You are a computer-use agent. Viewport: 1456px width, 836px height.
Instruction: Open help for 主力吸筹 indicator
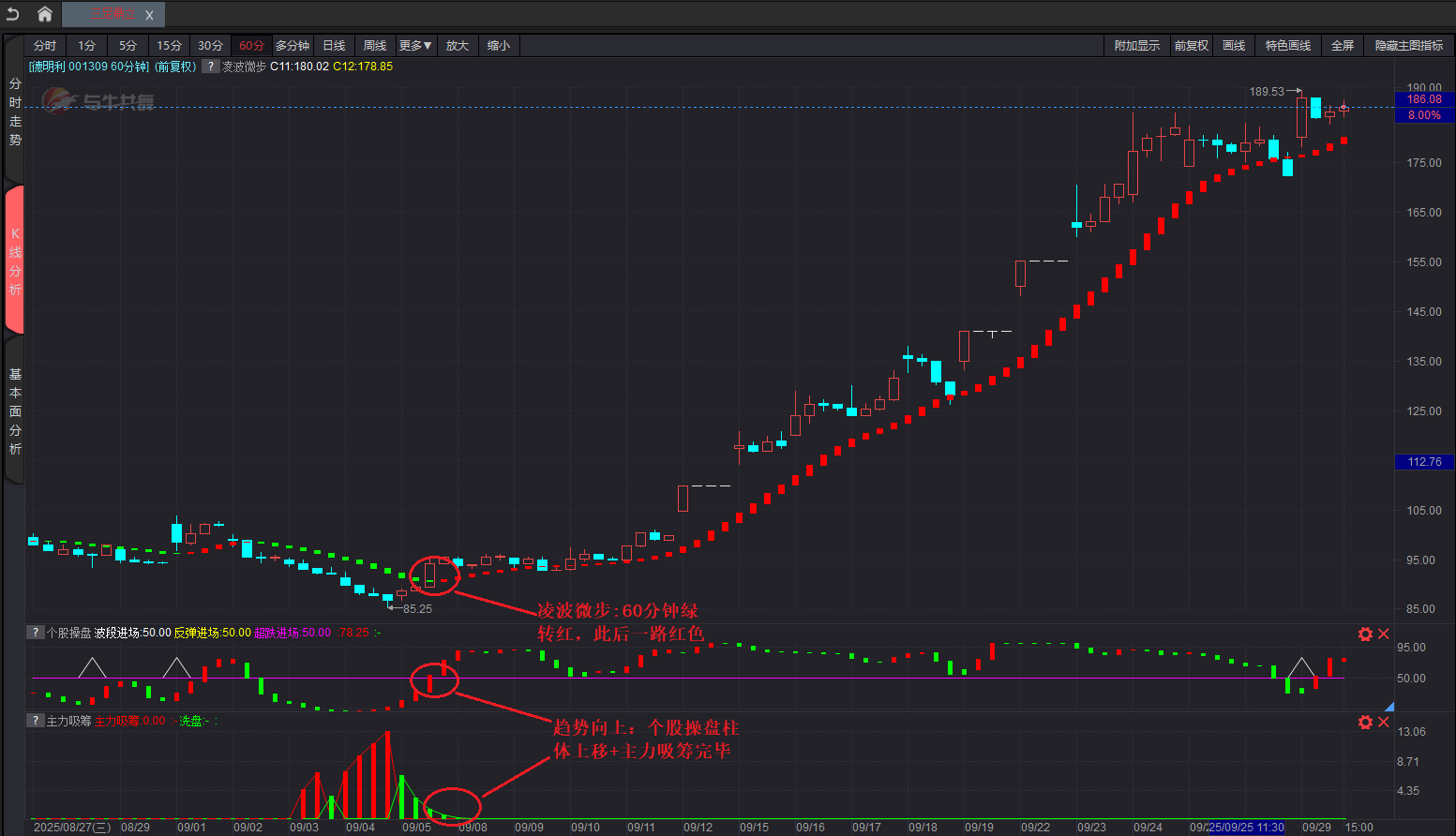pos(36,721)
